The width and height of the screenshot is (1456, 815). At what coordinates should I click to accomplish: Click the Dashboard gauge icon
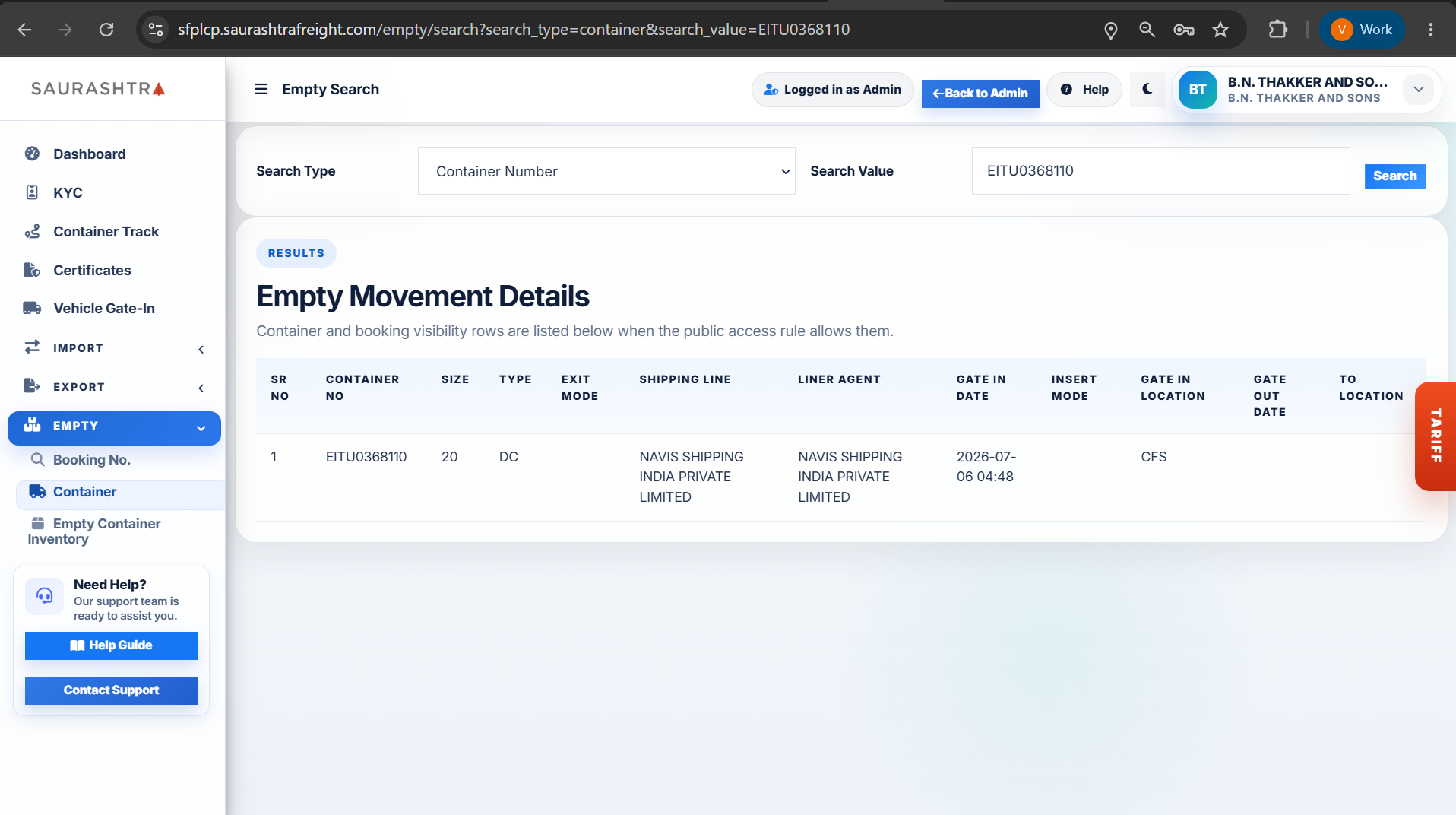[x=32, y=154]
